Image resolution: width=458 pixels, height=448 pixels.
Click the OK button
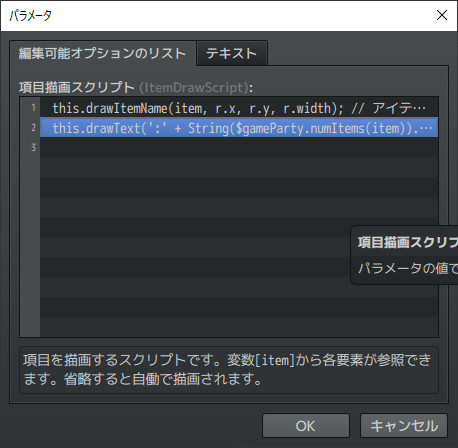click(306, 426)
